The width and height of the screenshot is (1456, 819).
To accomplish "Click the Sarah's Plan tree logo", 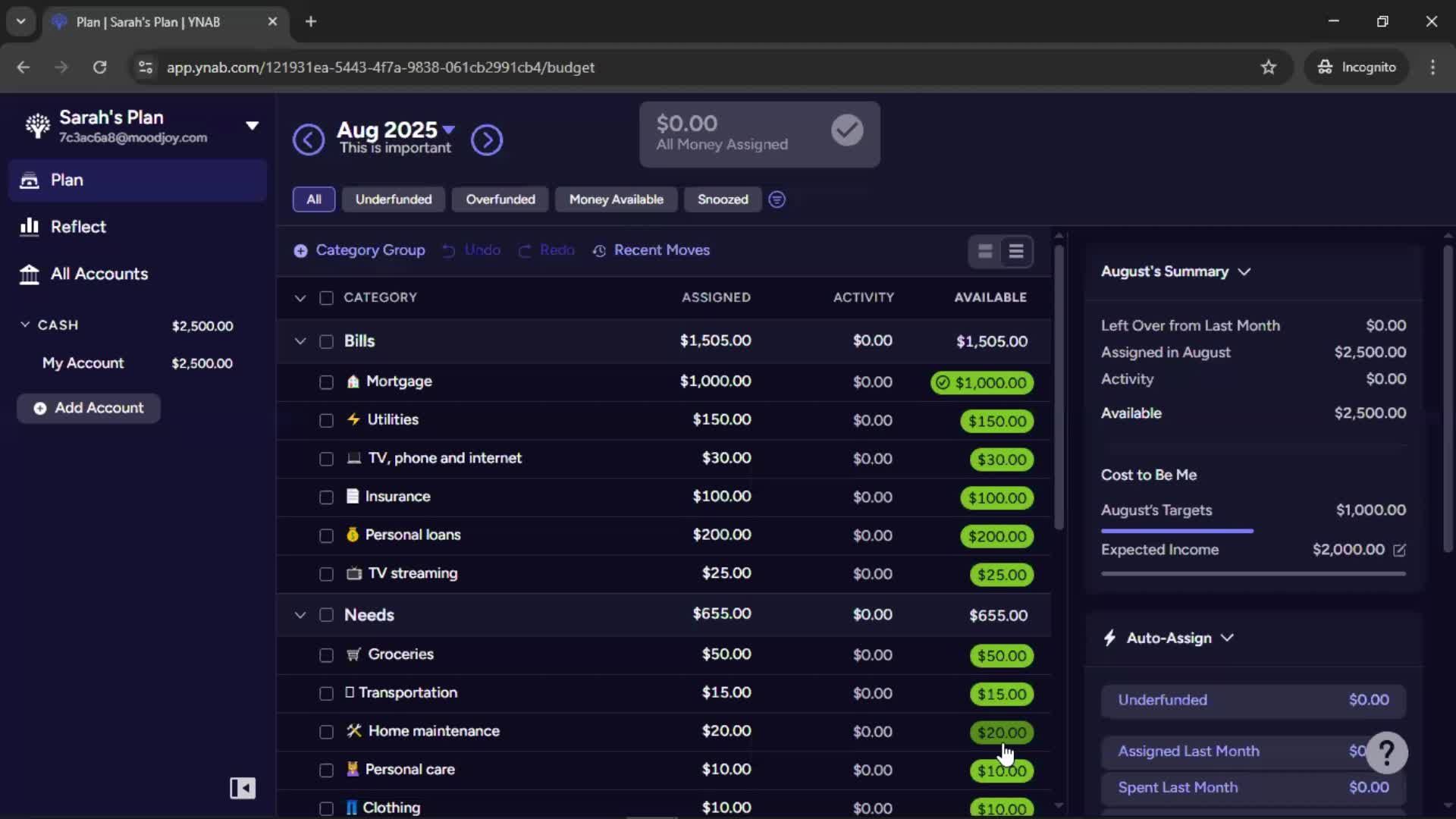I will point(37,125).
